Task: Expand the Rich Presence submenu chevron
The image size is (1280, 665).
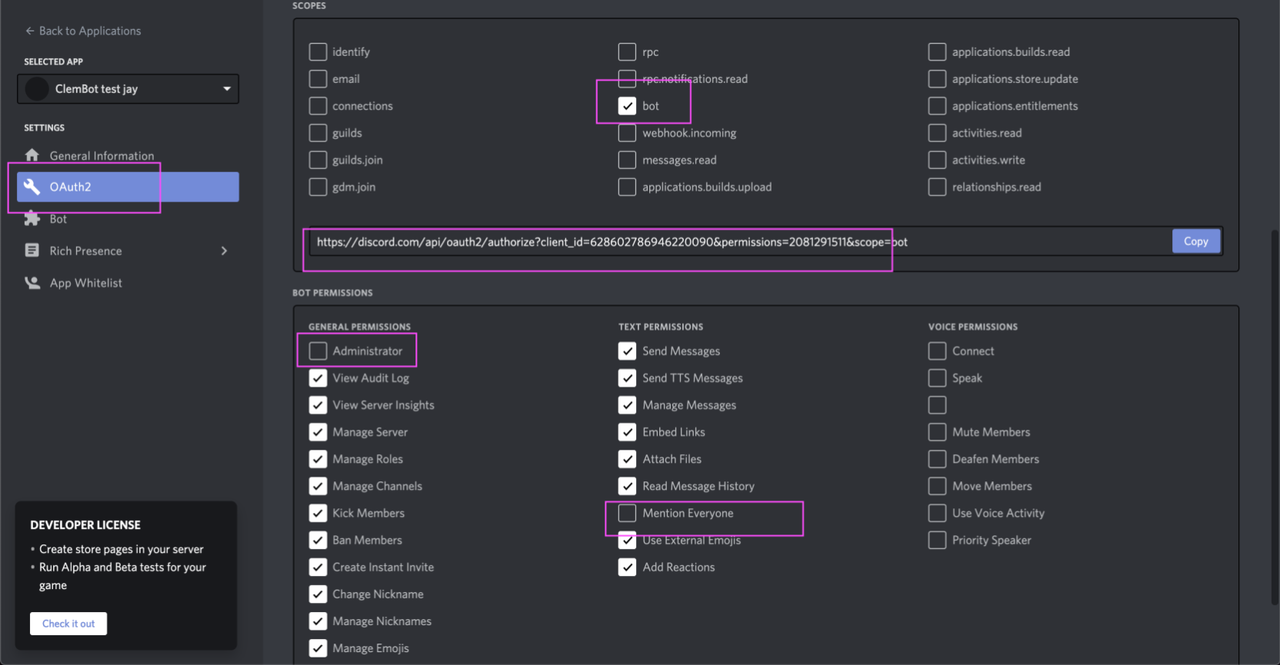Action: coord(224,251)
